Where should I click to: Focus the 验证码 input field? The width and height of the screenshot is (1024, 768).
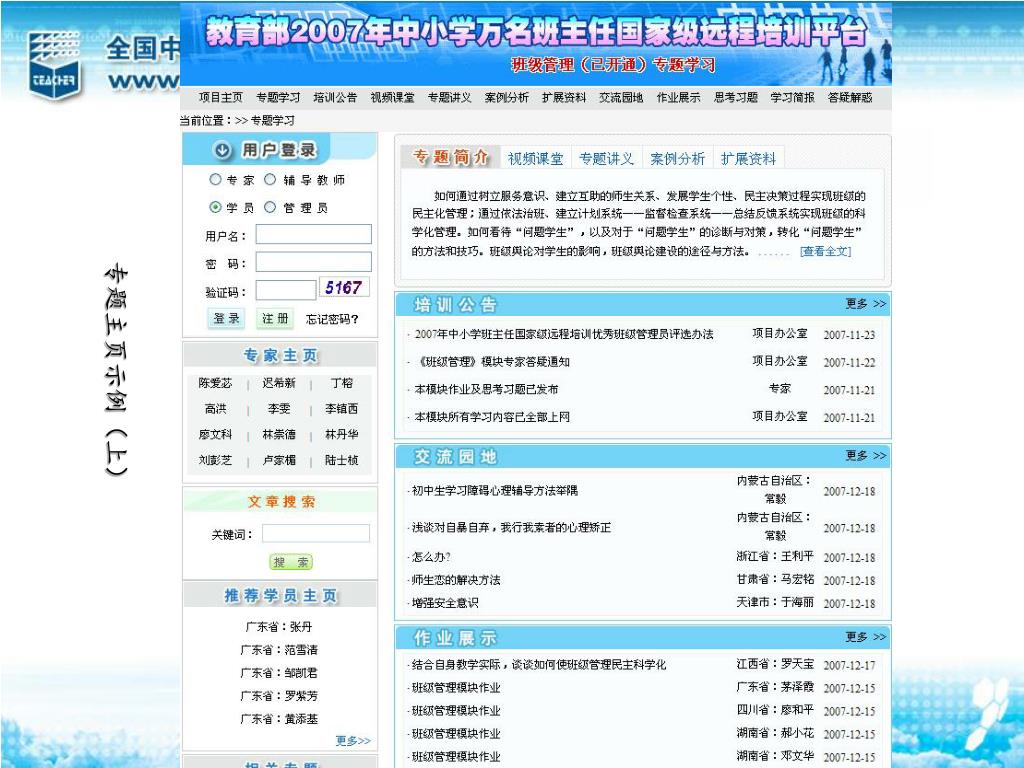285,290
